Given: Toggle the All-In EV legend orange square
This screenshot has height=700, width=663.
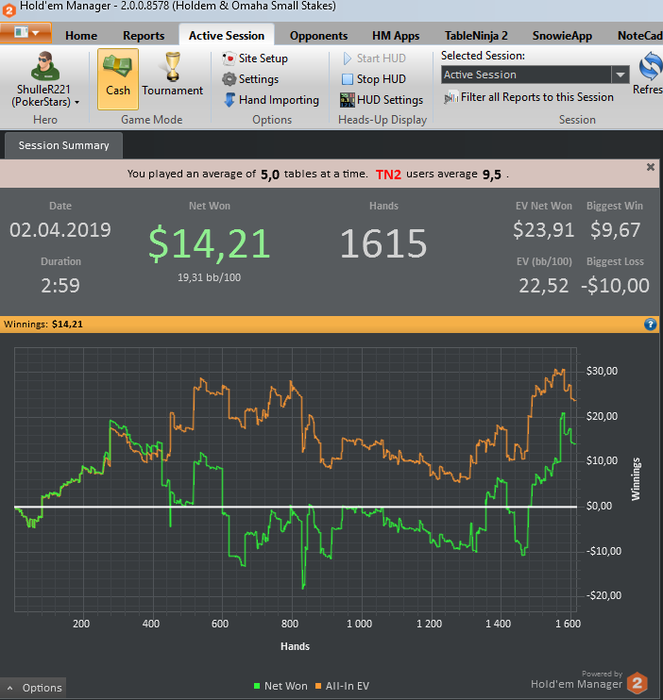Looking at the screenshot, I should point(318,686).
